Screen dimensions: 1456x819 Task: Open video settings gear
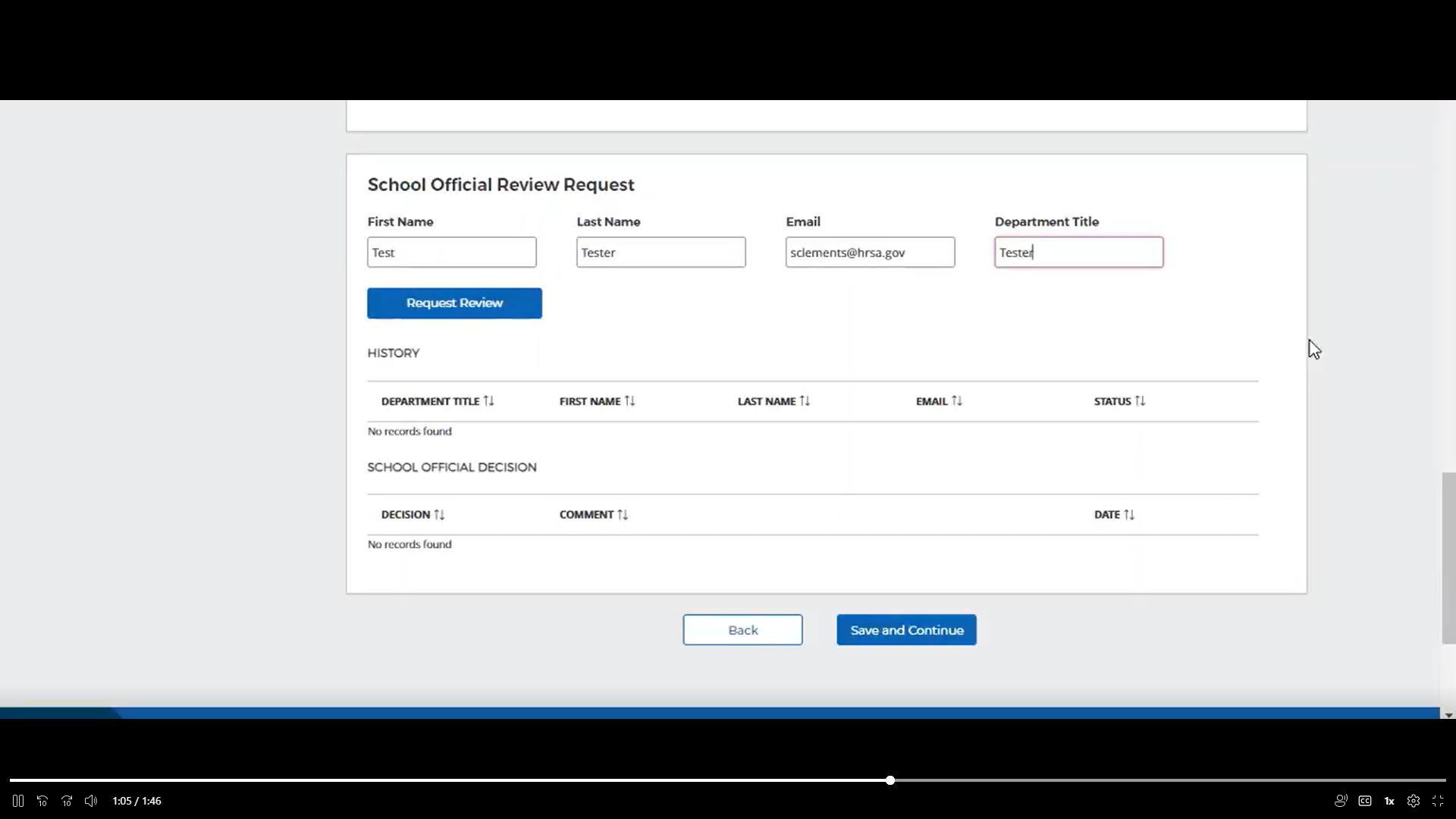tap(1414, 801)
